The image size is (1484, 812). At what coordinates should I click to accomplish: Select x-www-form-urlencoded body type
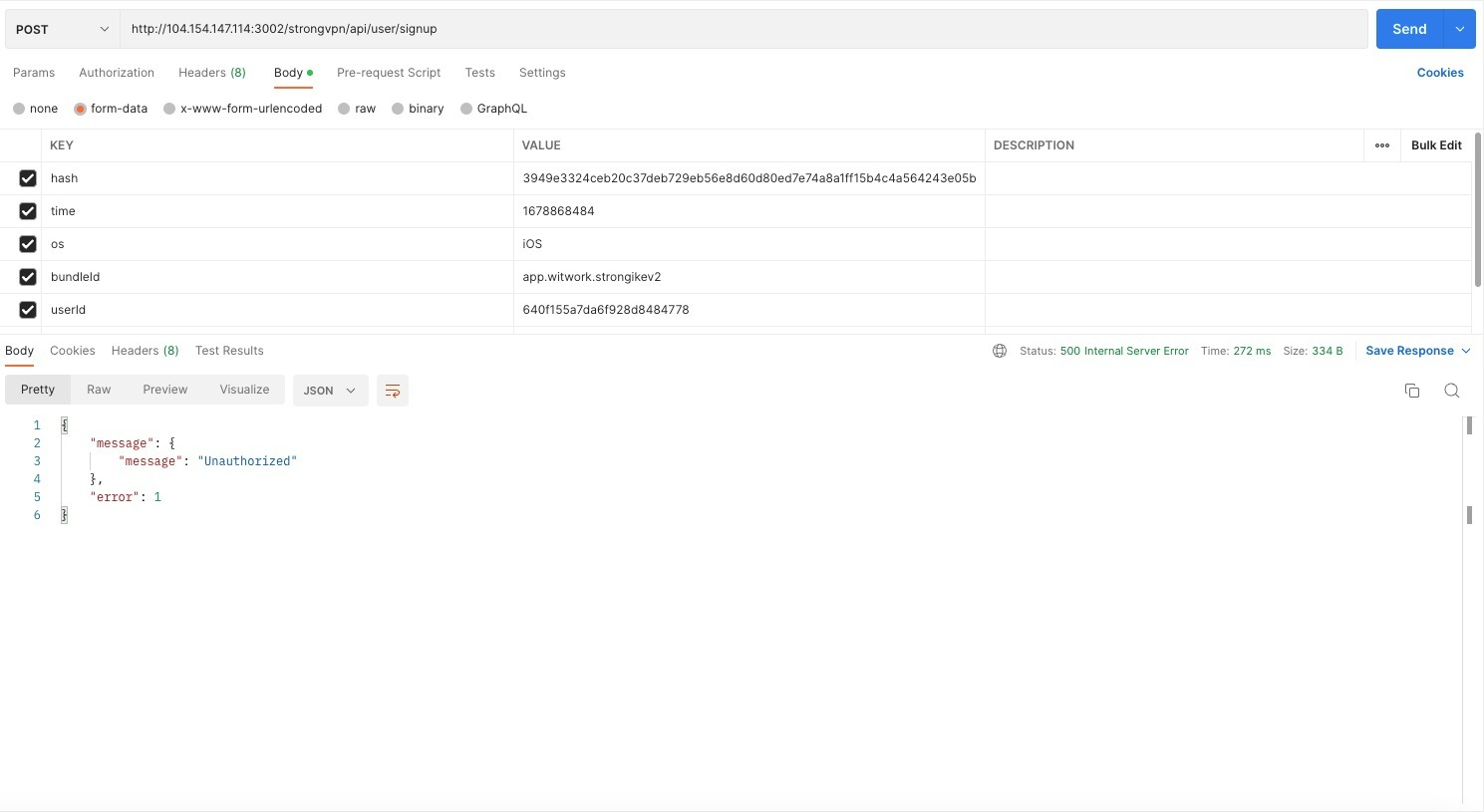169,109
